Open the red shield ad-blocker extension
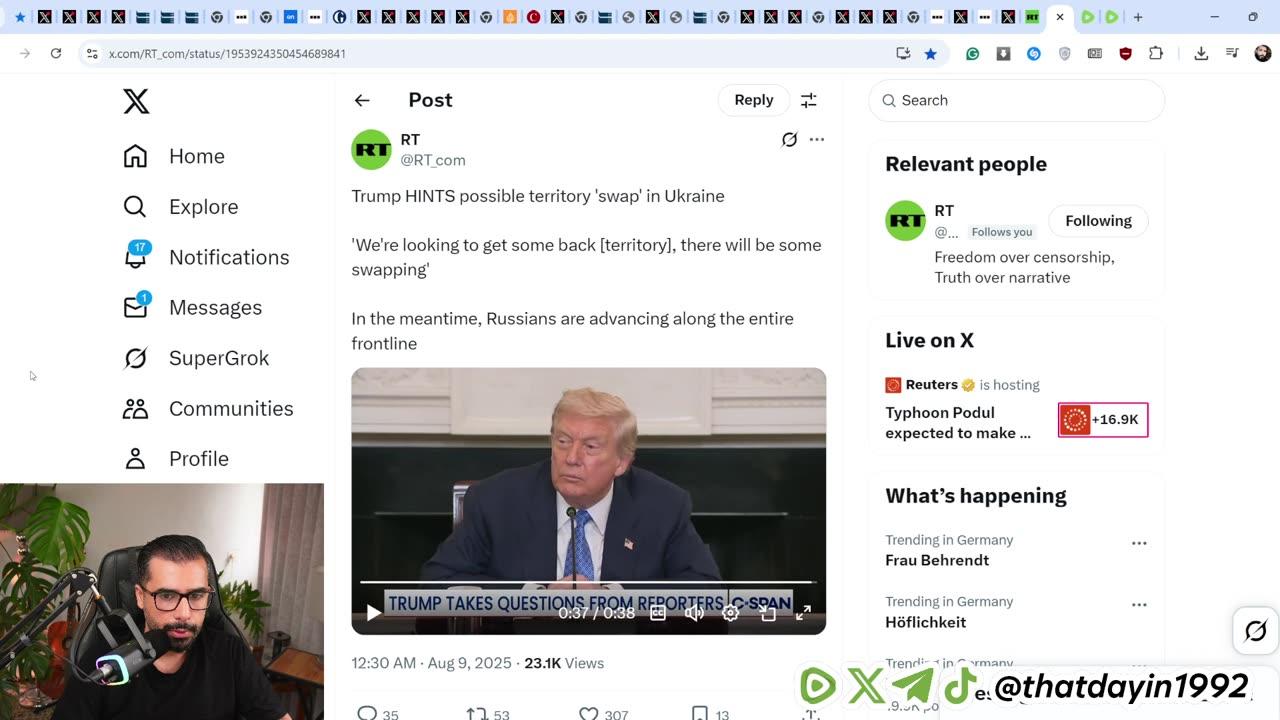1280x720 pixels. (1125, 54)
